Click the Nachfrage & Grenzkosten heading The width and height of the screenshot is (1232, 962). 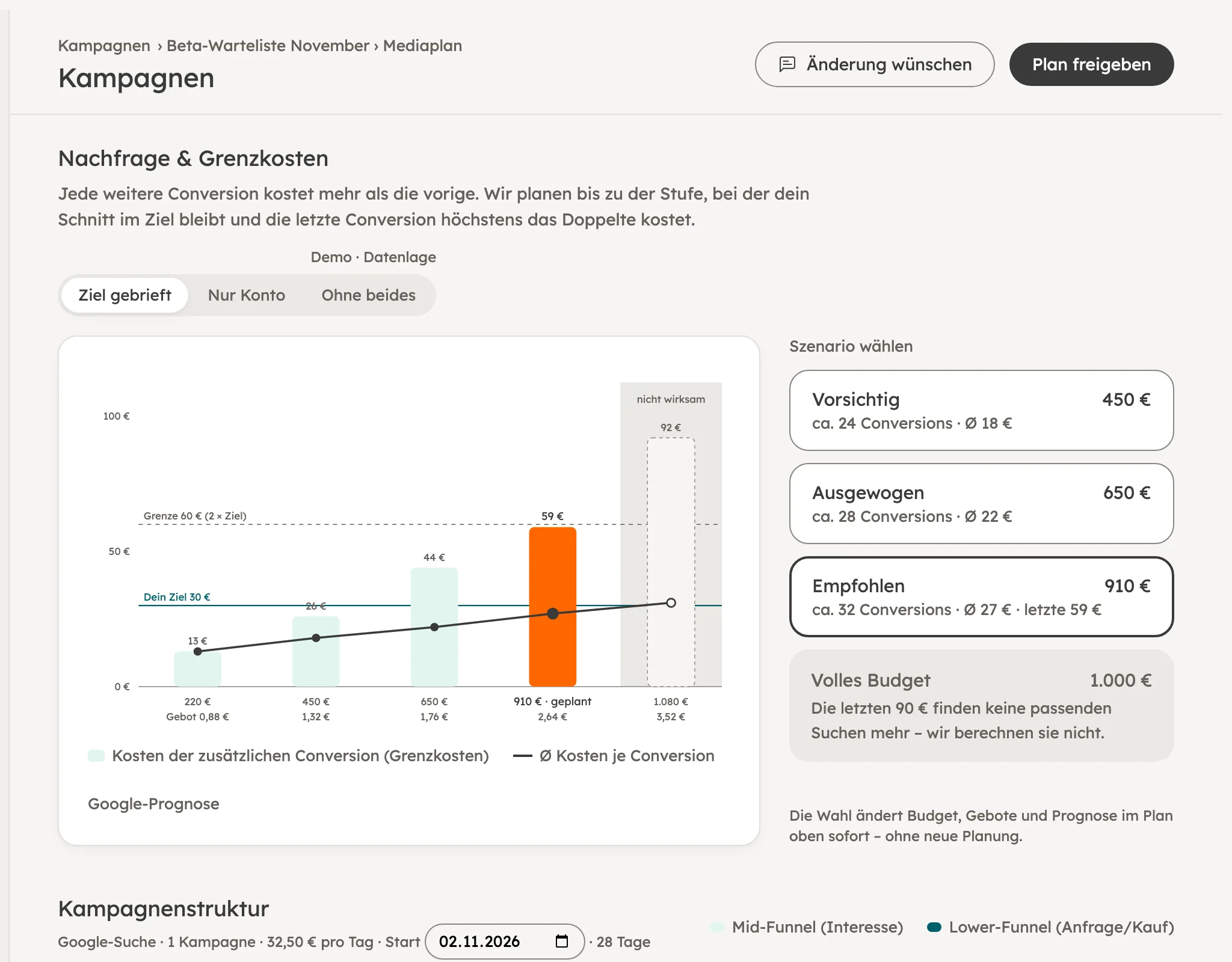(x=193, y=159)
